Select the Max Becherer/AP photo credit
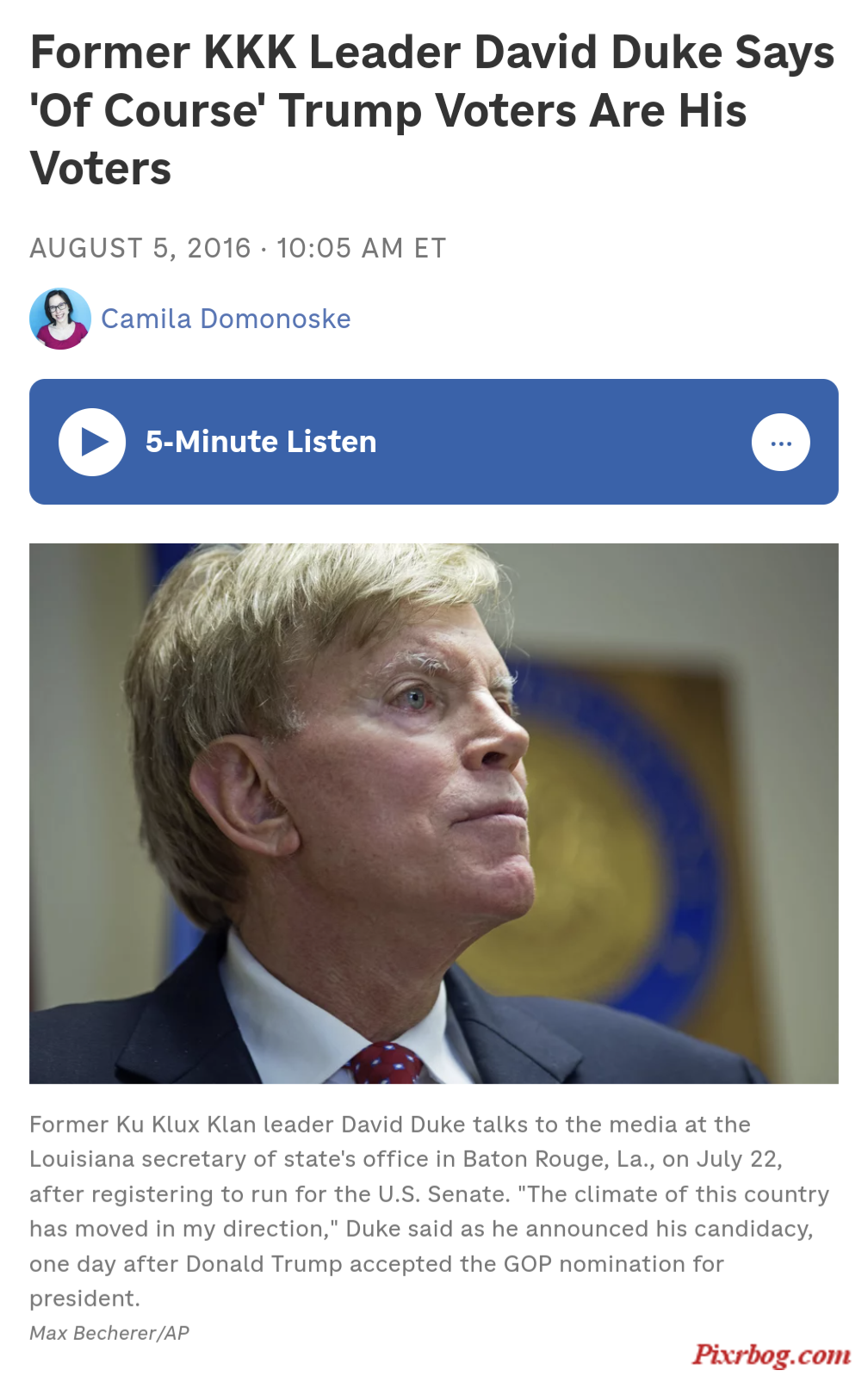The height and width of the screenshot is (1383, 868). pos(109,1333)
